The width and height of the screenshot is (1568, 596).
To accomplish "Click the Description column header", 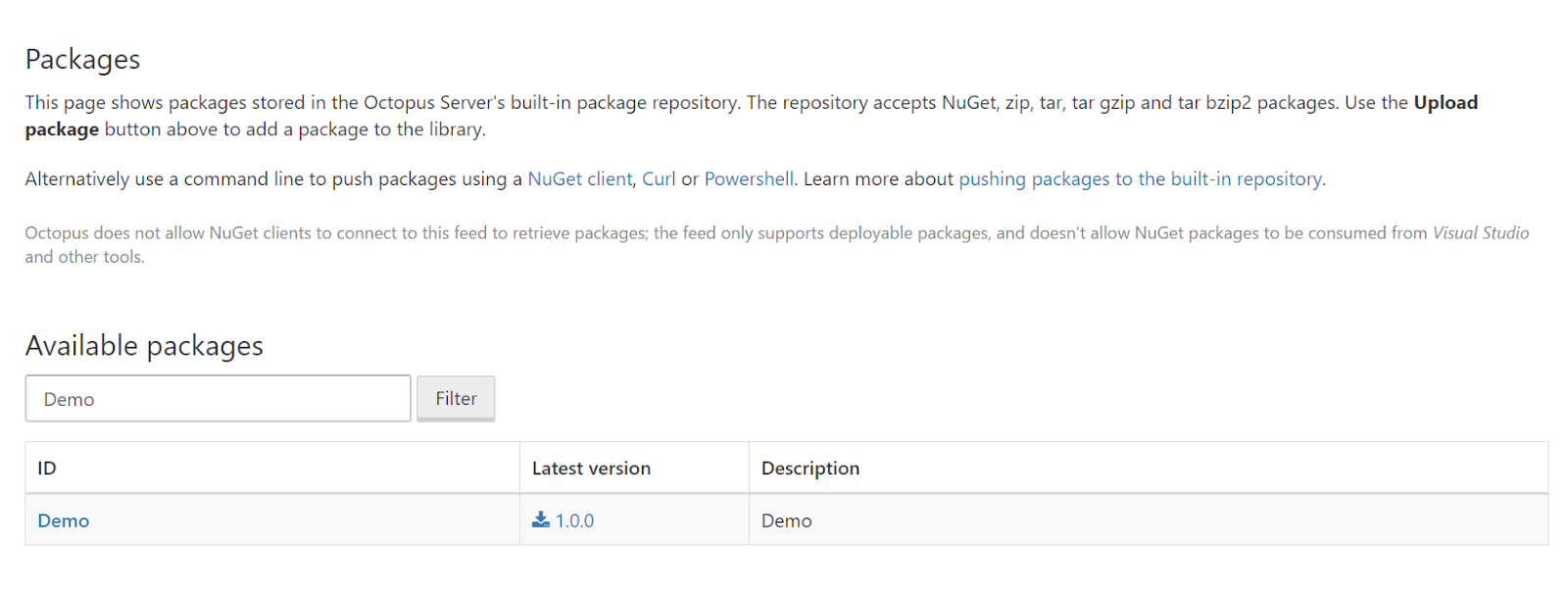I will tap(810, 469).
